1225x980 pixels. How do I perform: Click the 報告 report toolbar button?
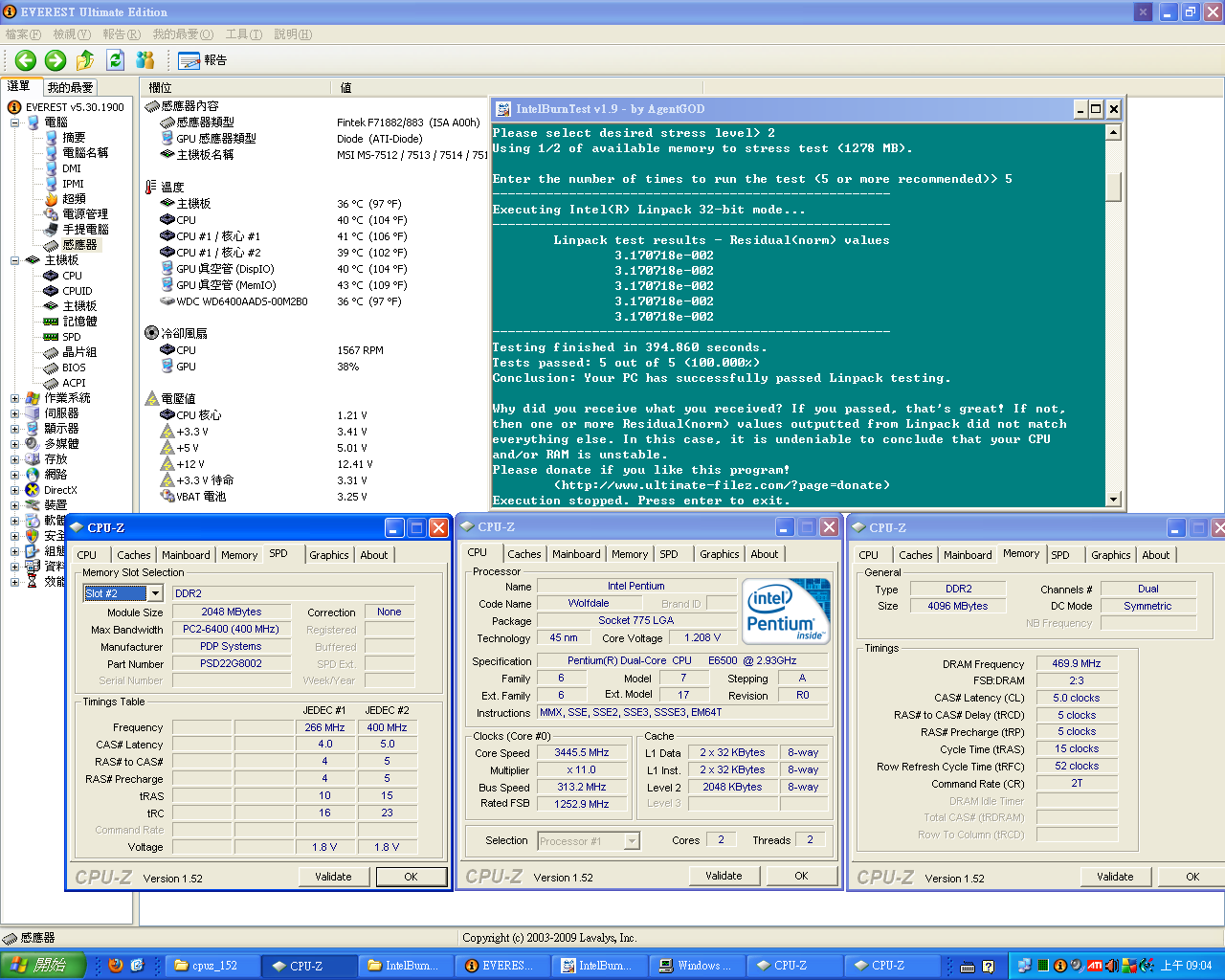pos(203,60)
